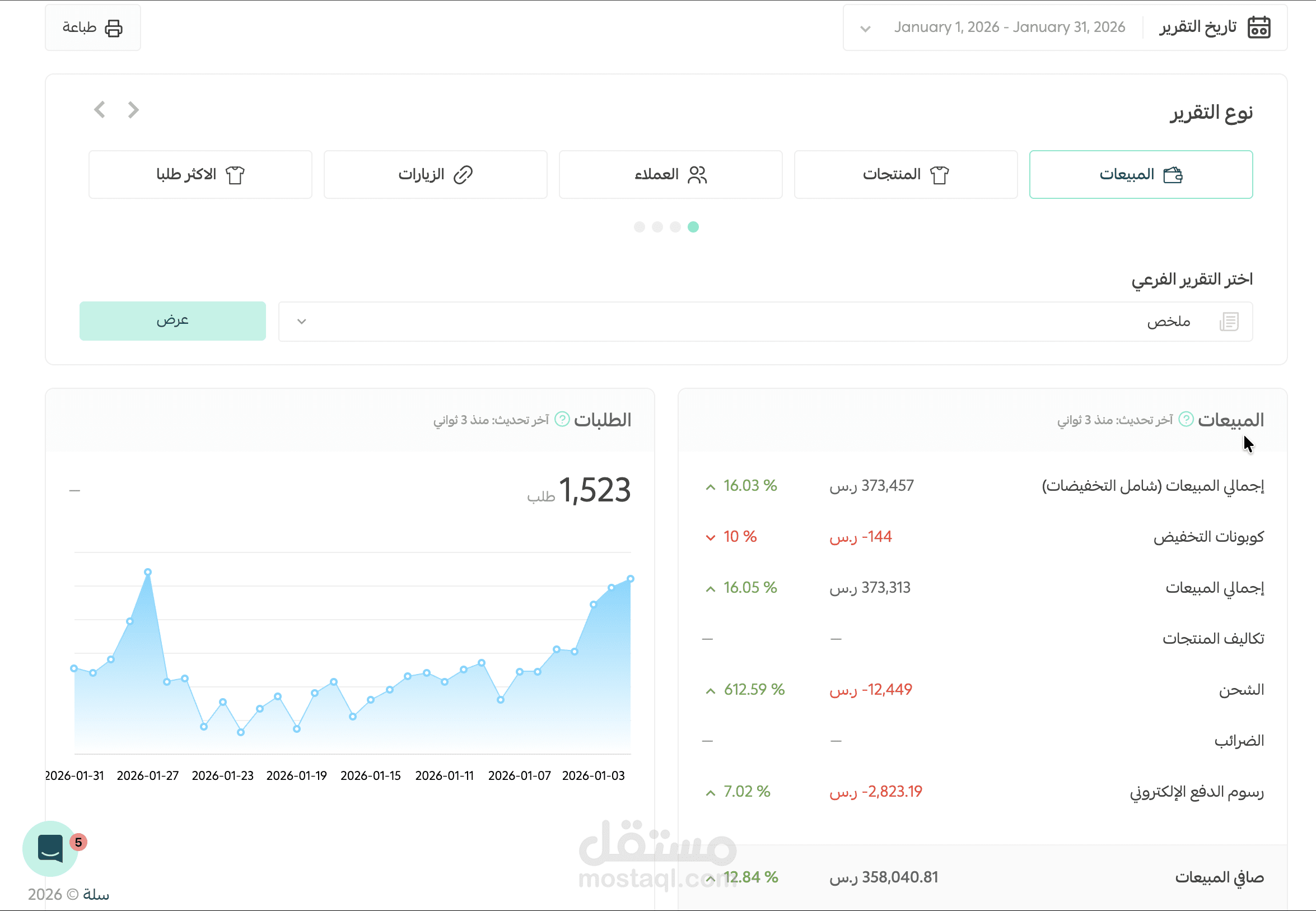
Task: Click the up arrow next to 16.03 %
Action: point(710,487)
